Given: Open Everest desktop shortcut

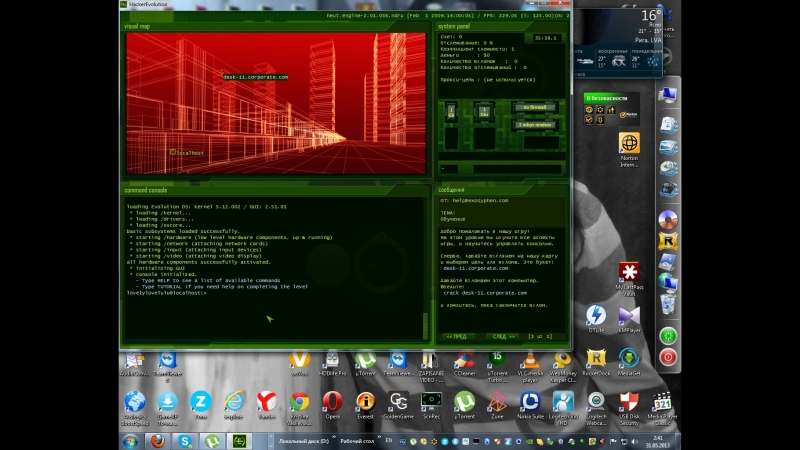Looking at the screenshot, I should coord(365,402).
